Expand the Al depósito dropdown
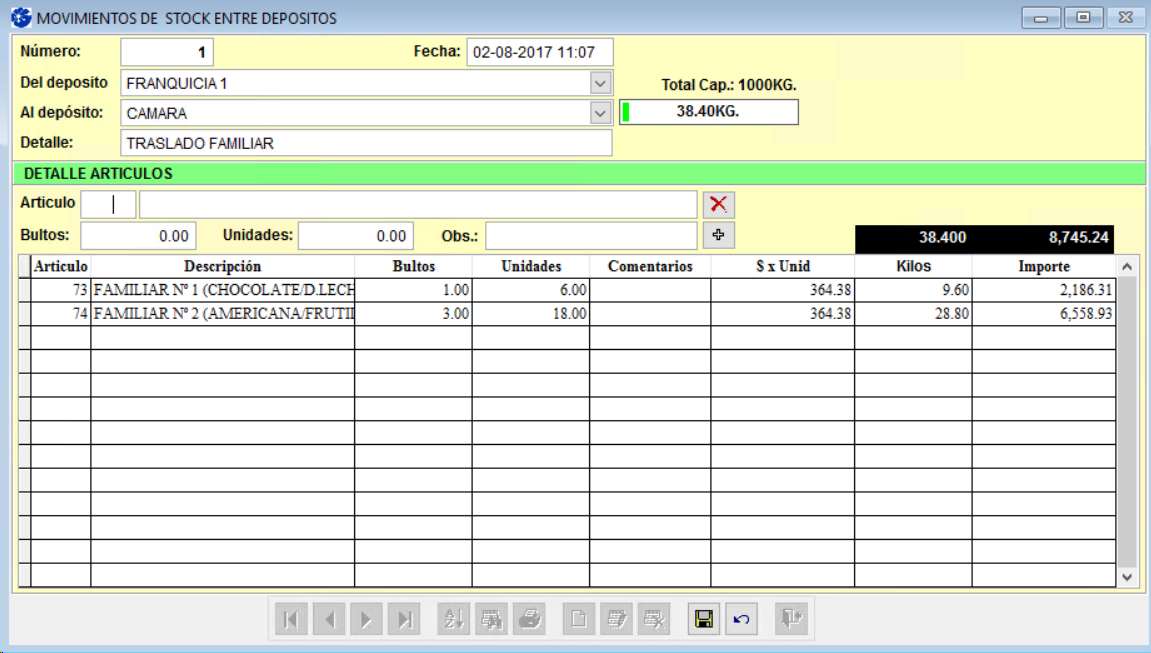Image resolution: width=1151 pixels, height=653 pixels. (x=600, y=113)
